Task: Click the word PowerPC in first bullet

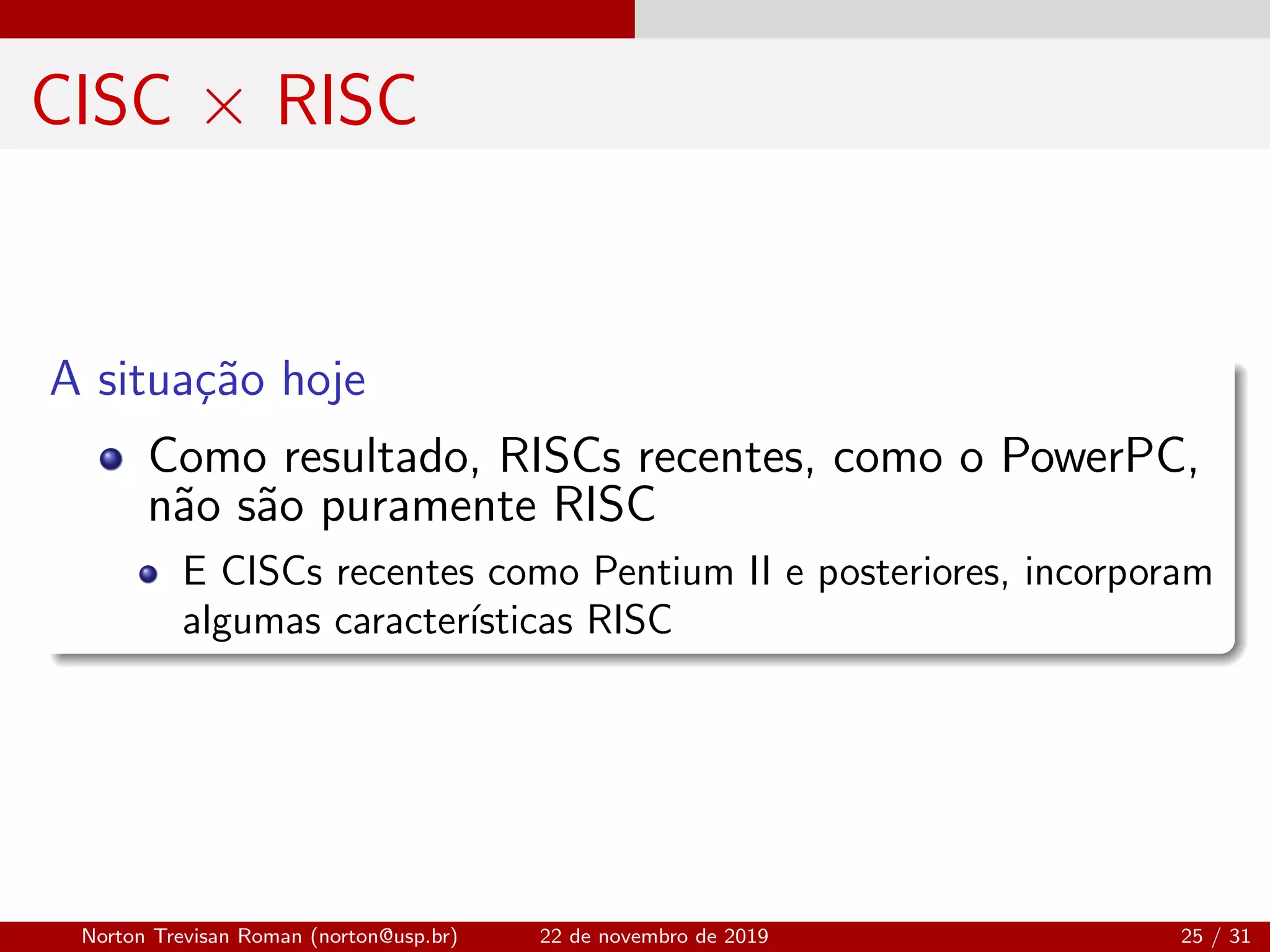Action: point(1094,457)
